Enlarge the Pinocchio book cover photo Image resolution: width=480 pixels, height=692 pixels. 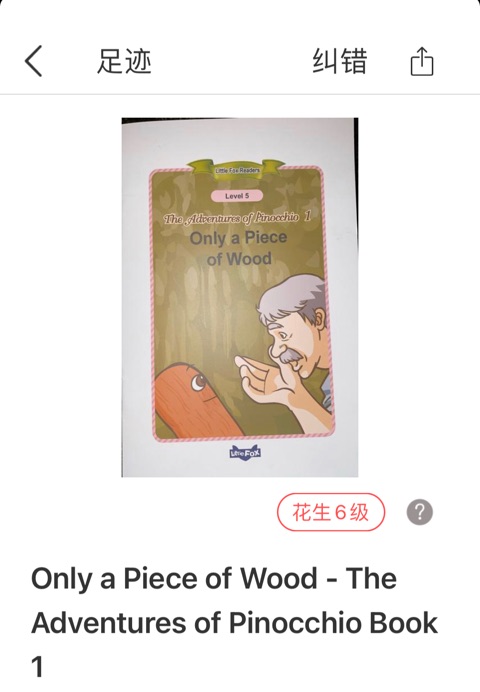pyautogui.click(x=240, y=297)
